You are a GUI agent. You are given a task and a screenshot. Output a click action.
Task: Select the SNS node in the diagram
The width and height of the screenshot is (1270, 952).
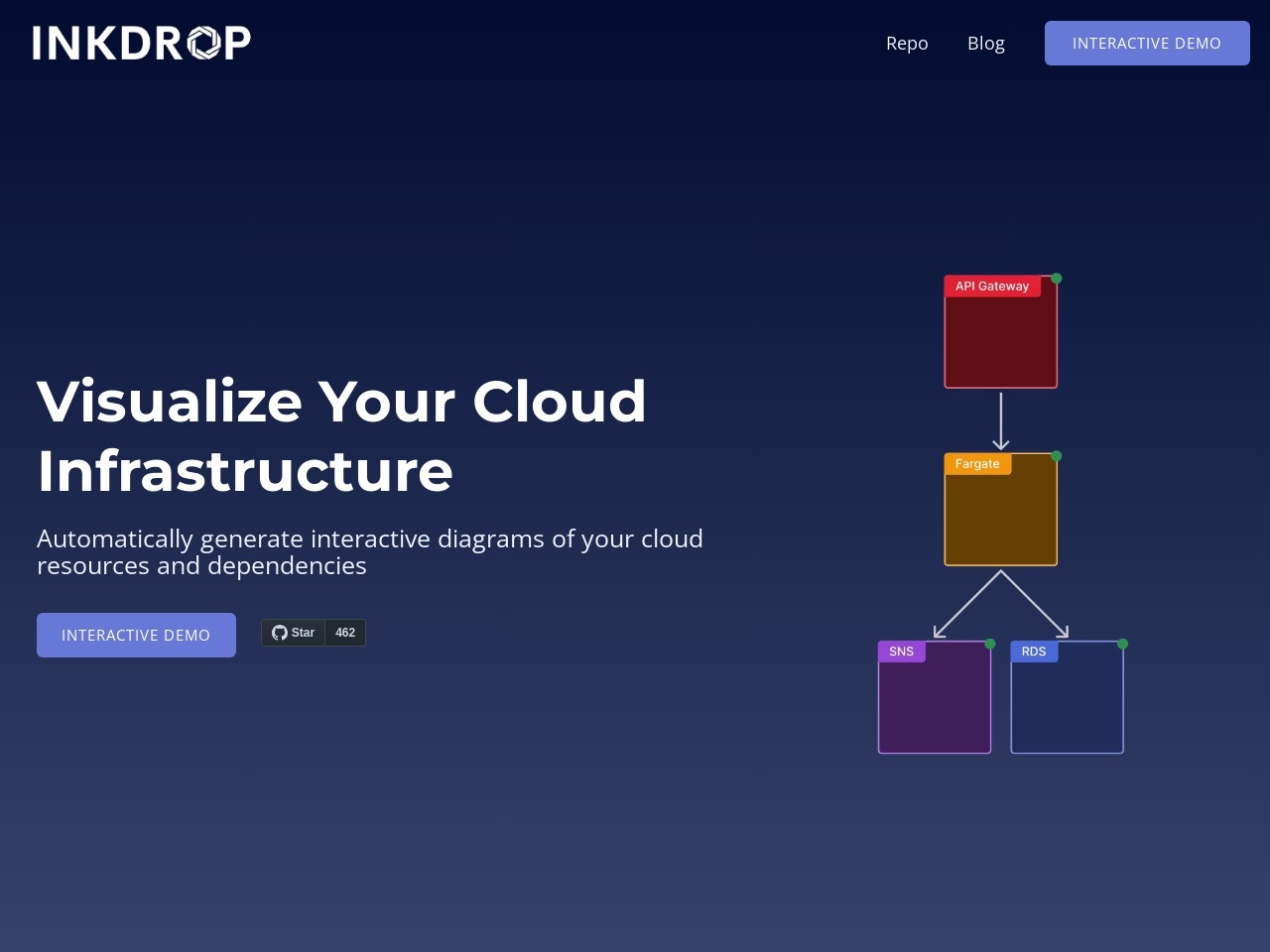(x=935, y=697)
